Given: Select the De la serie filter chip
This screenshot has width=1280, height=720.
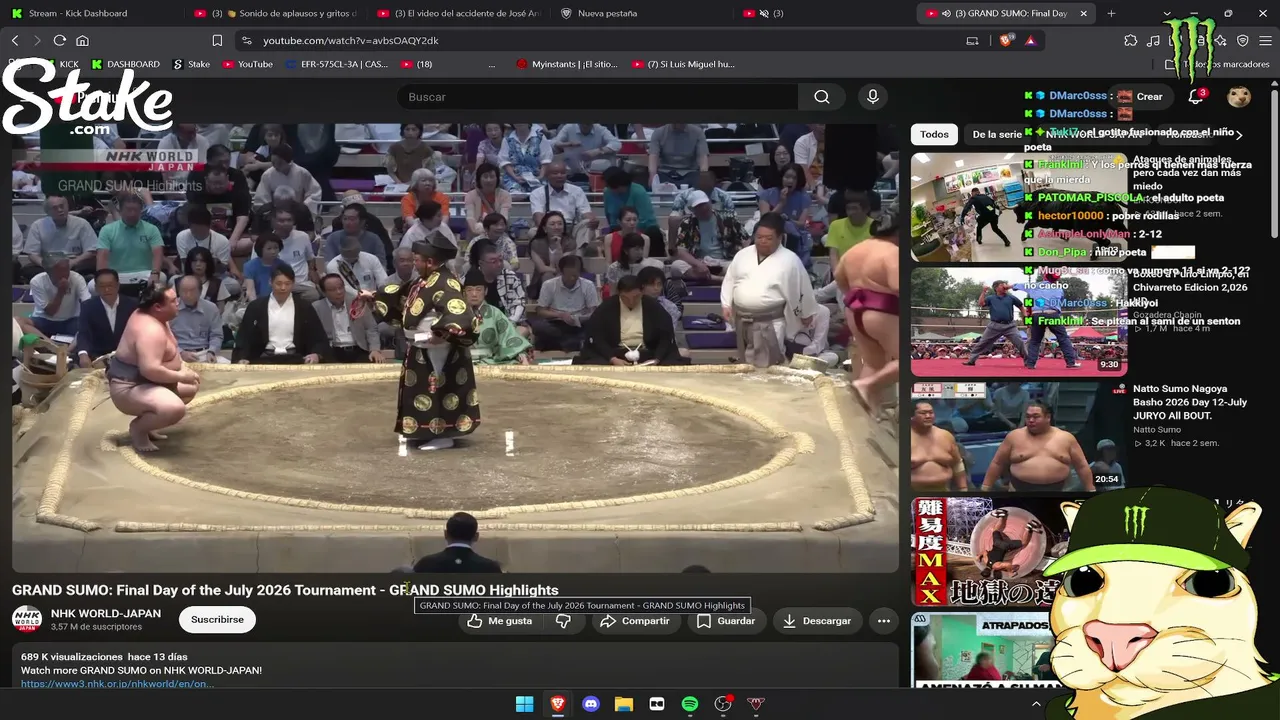Looking at the screenshot, I should [997, 134].
